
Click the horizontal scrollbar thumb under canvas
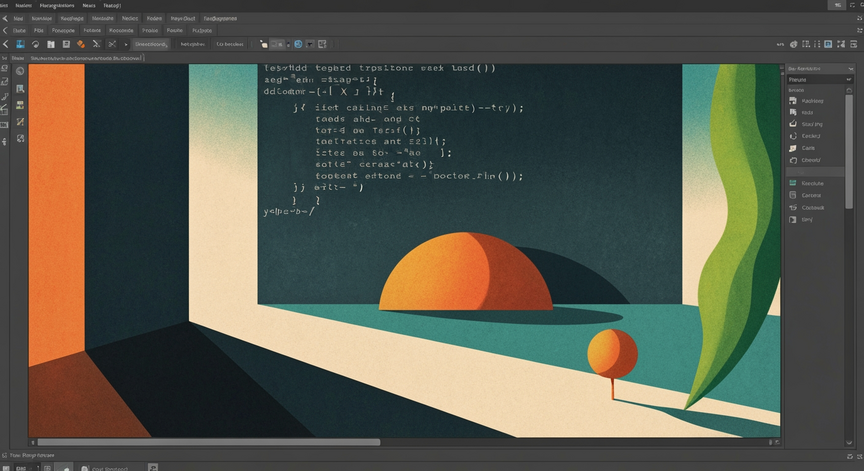click(209, 442)
